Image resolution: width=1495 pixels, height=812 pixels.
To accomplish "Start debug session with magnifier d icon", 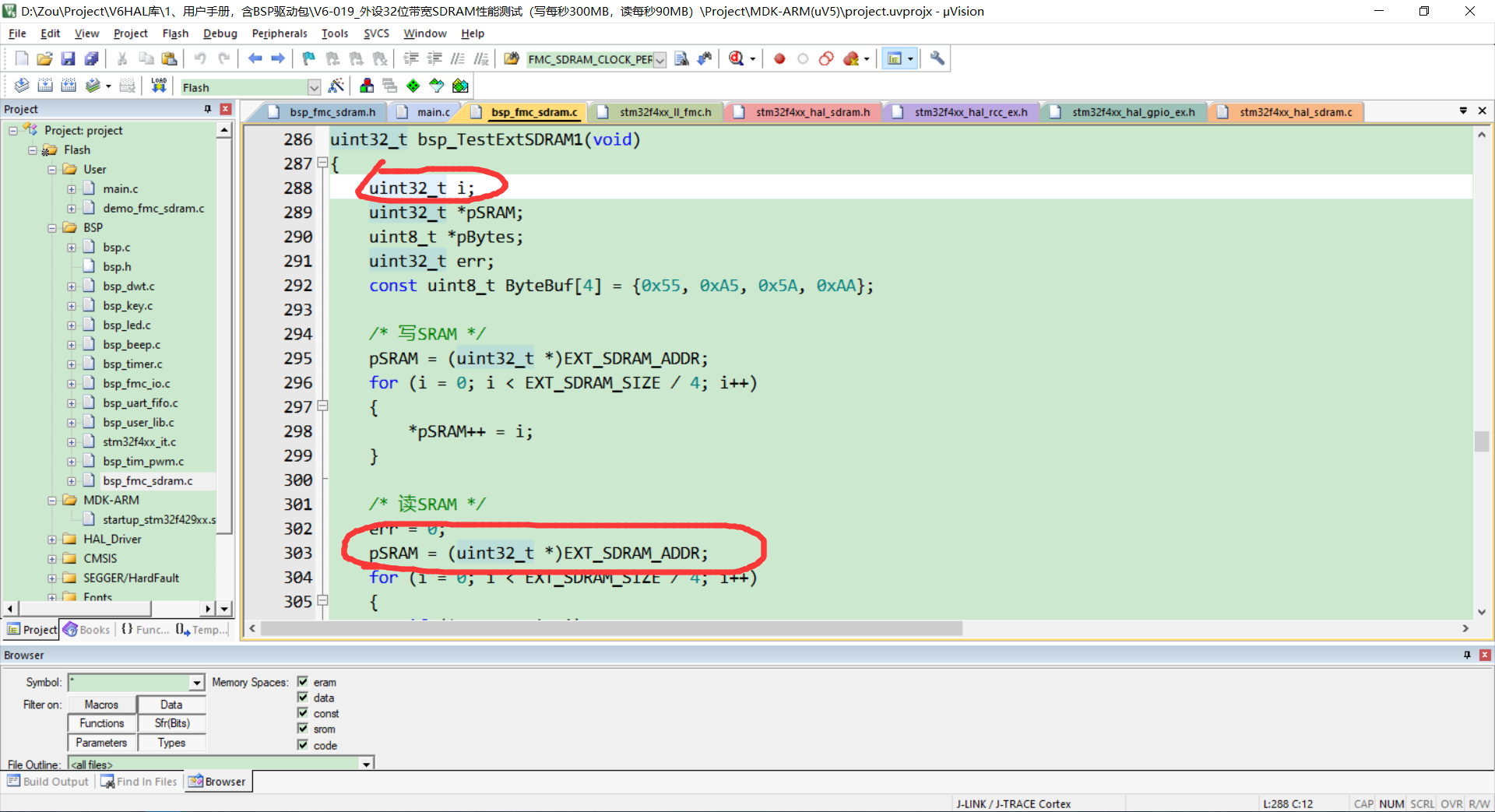I will 736,58.
